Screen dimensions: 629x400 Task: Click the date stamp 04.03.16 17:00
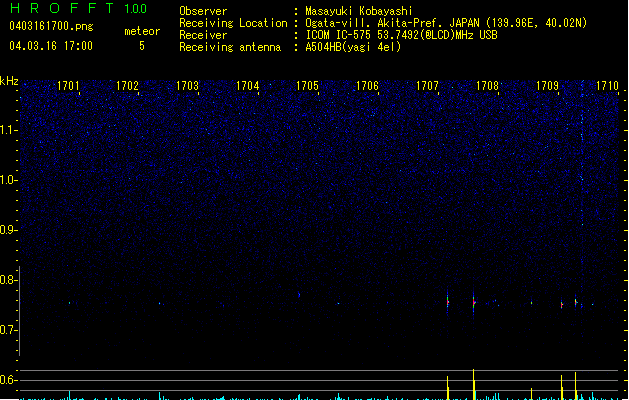(x=51, y=46)
